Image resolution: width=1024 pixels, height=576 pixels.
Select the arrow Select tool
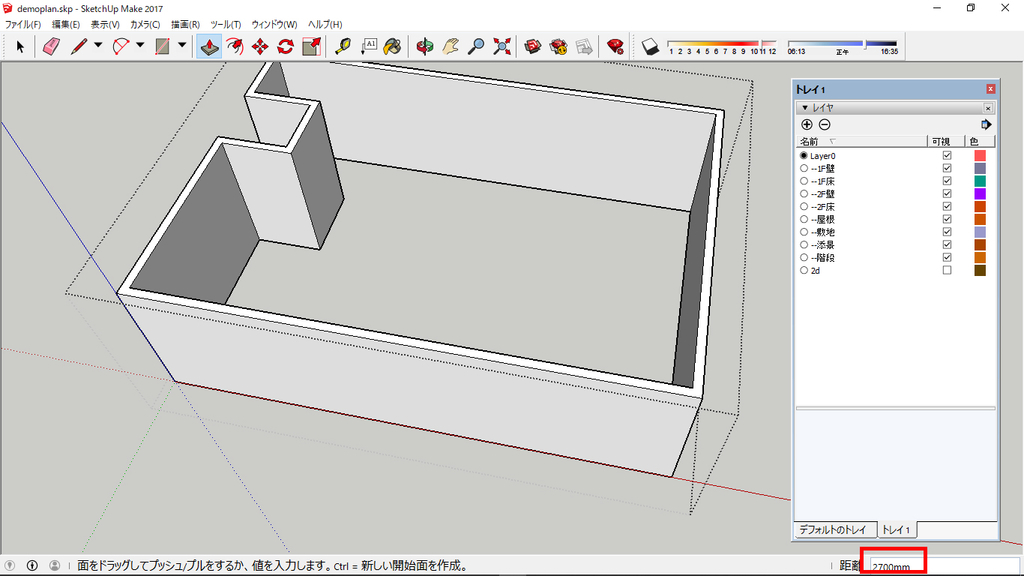pos(20,46)
